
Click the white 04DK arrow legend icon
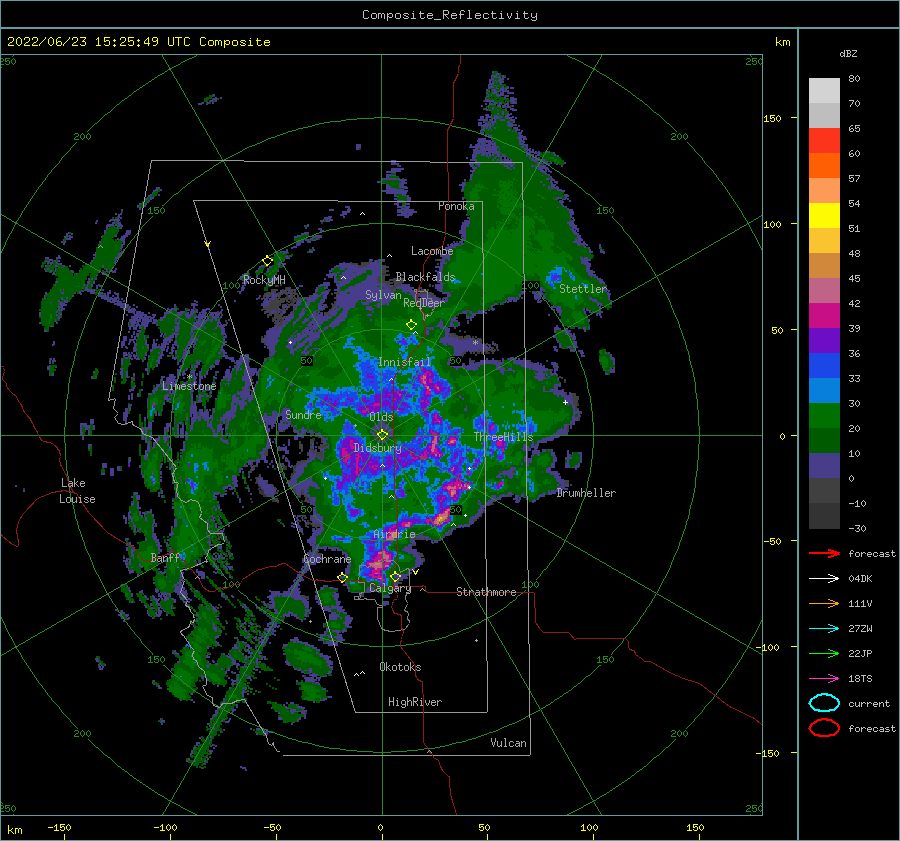[824, 579]
